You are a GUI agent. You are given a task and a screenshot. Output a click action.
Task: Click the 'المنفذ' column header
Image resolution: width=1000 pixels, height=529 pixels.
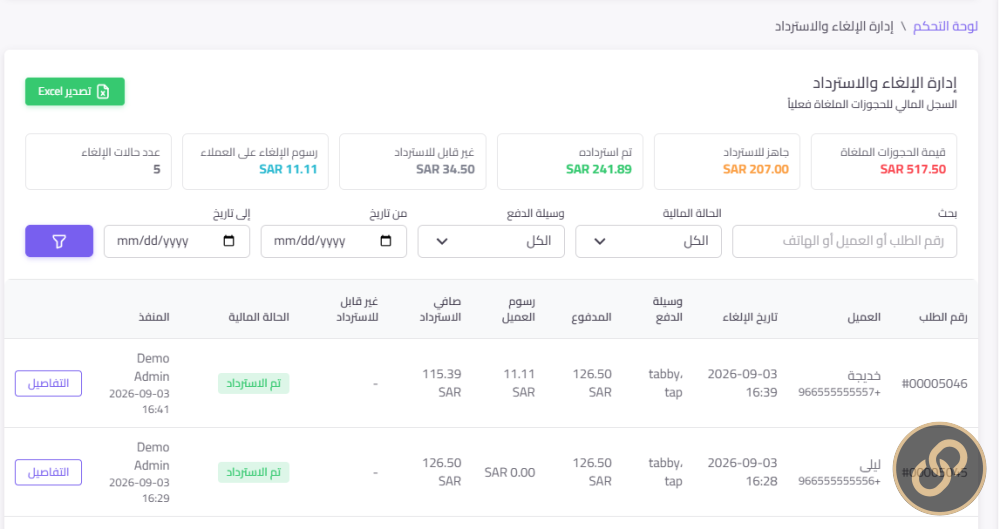click(x=154, y=317)
